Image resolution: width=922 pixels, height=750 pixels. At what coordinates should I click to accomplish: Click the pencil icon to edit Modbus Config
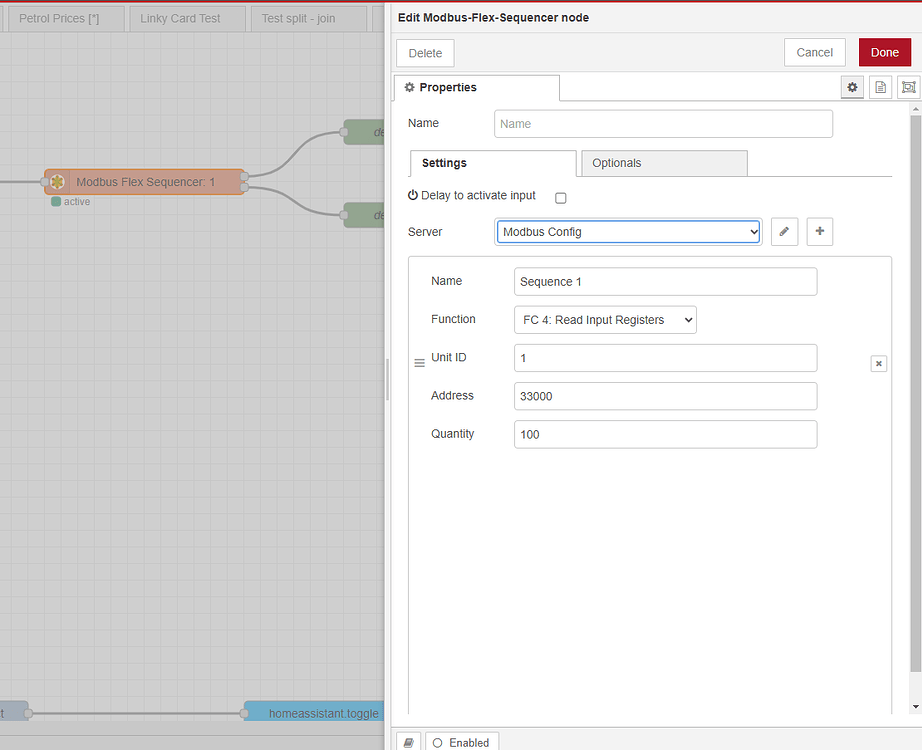pos(784,231)
